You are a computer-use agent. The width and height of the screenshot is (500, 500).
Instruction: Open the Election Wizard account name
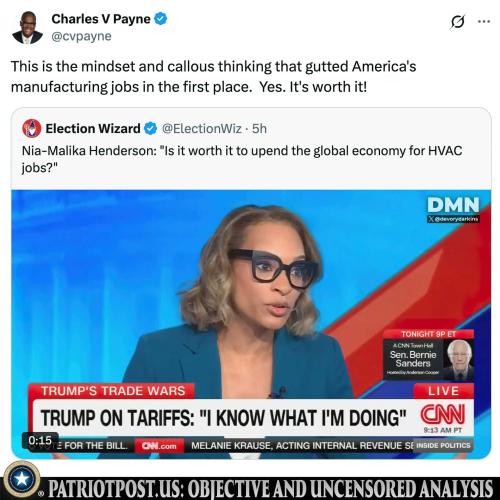(93, 128)
